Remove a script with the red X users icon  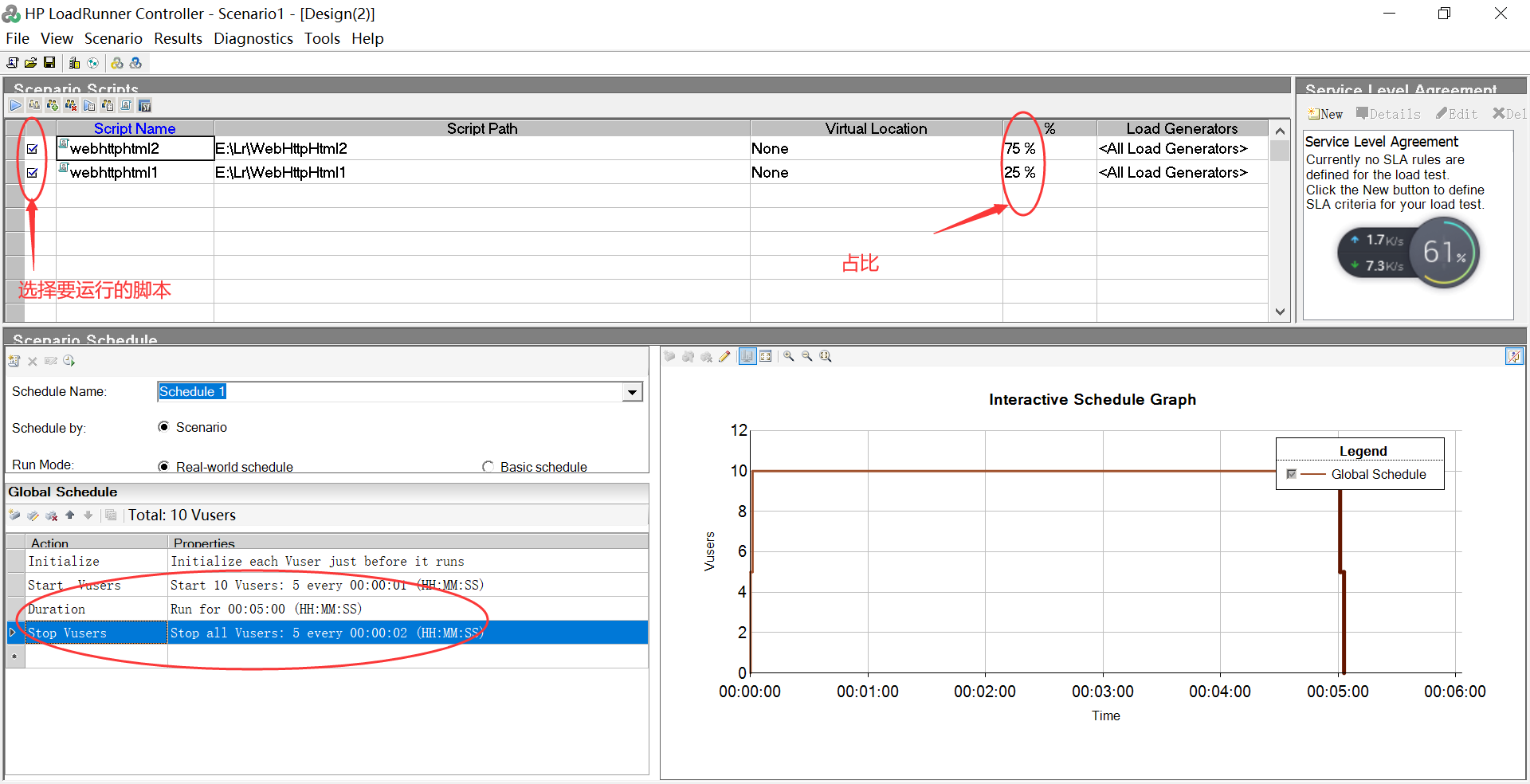tap(71, 105)
